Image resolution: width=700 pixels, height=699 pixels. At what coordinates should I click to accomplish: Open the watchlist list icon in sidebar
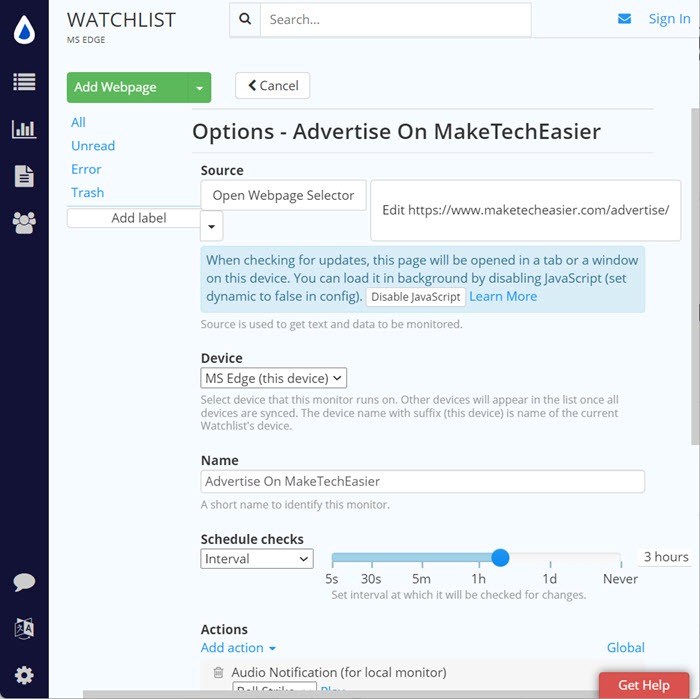click(x=24, y=82)
